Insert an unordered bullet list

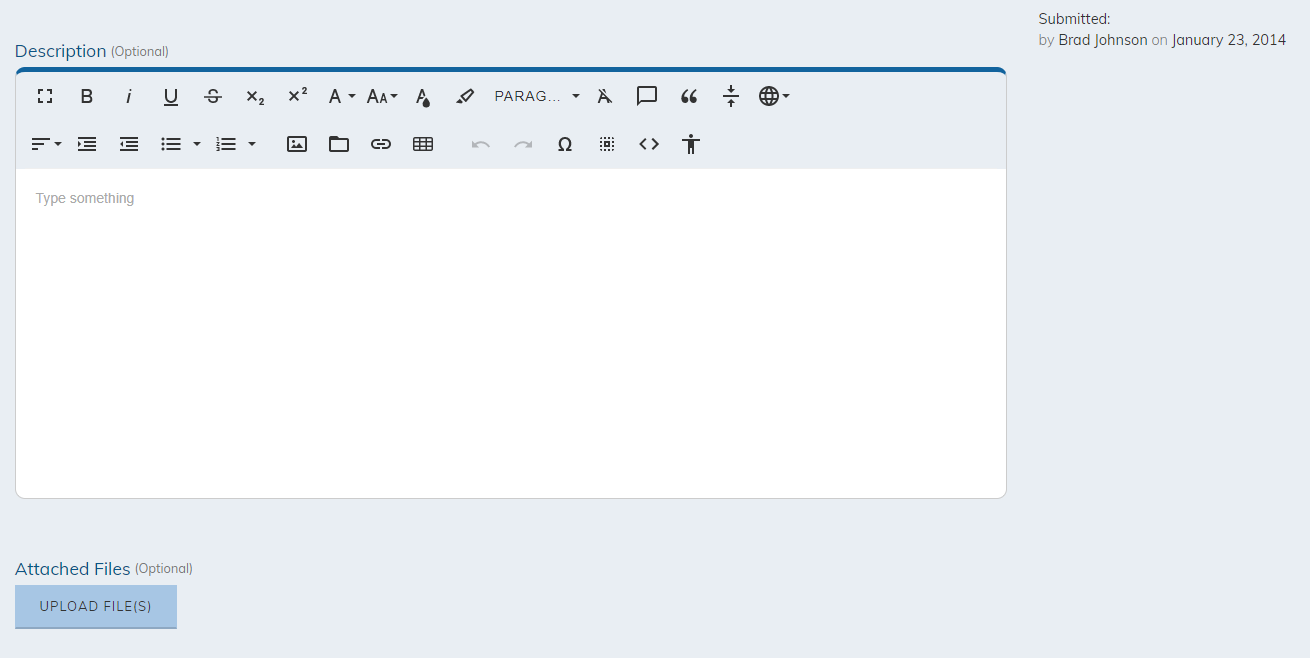click(171, 144)
